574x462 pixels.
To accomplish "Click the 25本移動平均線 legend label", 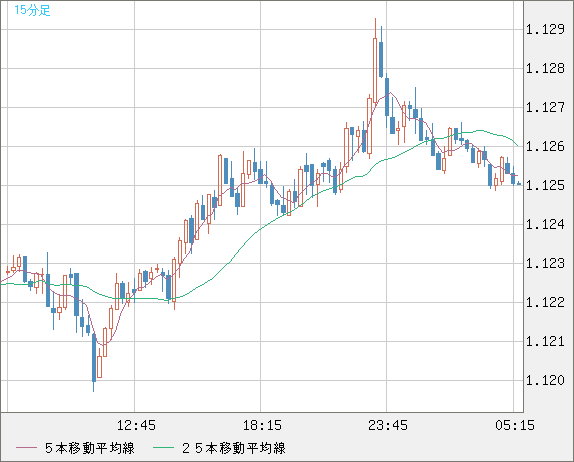I will click(234, 448).
